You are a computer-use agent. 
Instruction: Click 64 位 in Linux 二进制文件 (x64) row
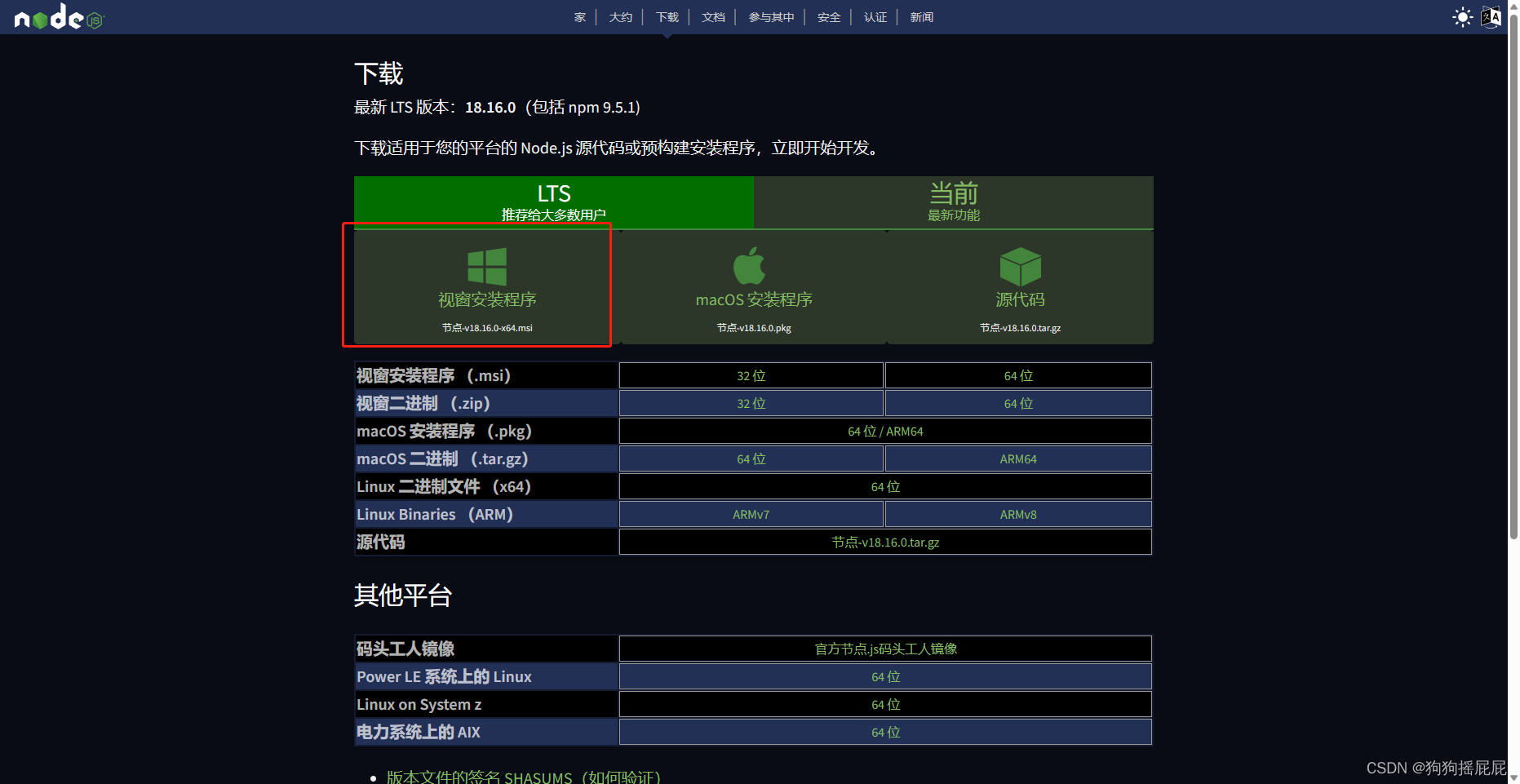pos(885,486)
